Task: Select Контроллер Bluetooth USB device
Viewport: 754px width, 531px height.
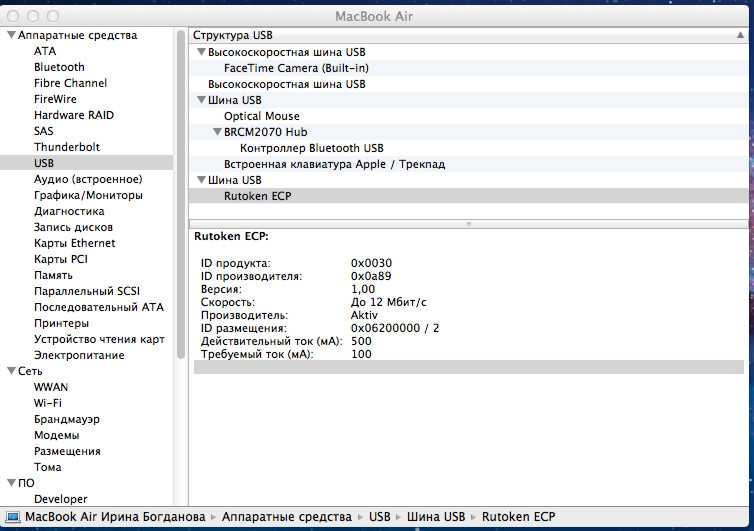Action: pos(311,148)
